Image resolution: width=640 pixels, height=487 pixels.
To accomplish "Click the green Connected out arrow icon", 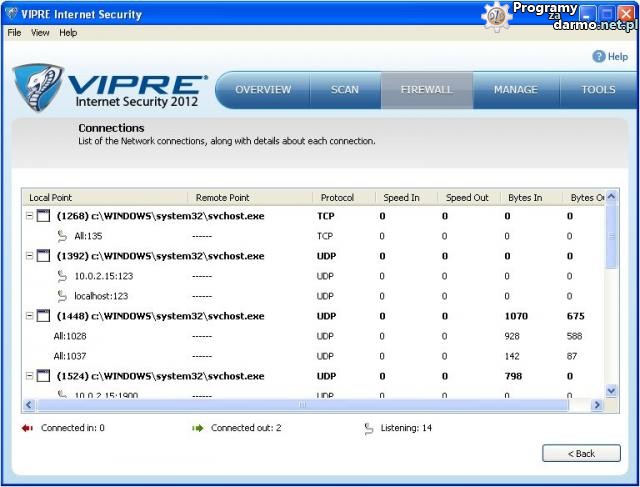I will coord(198,428).
